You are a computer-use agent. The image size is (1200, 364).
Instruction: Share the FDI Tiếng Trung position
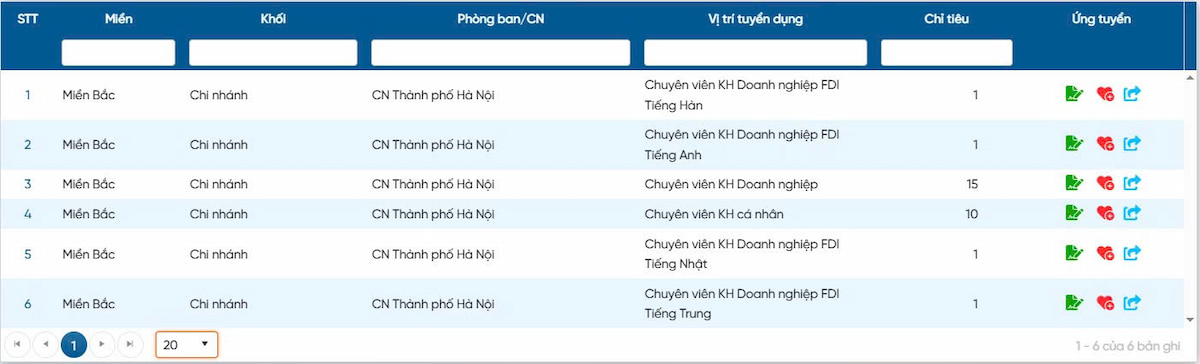1133,302
